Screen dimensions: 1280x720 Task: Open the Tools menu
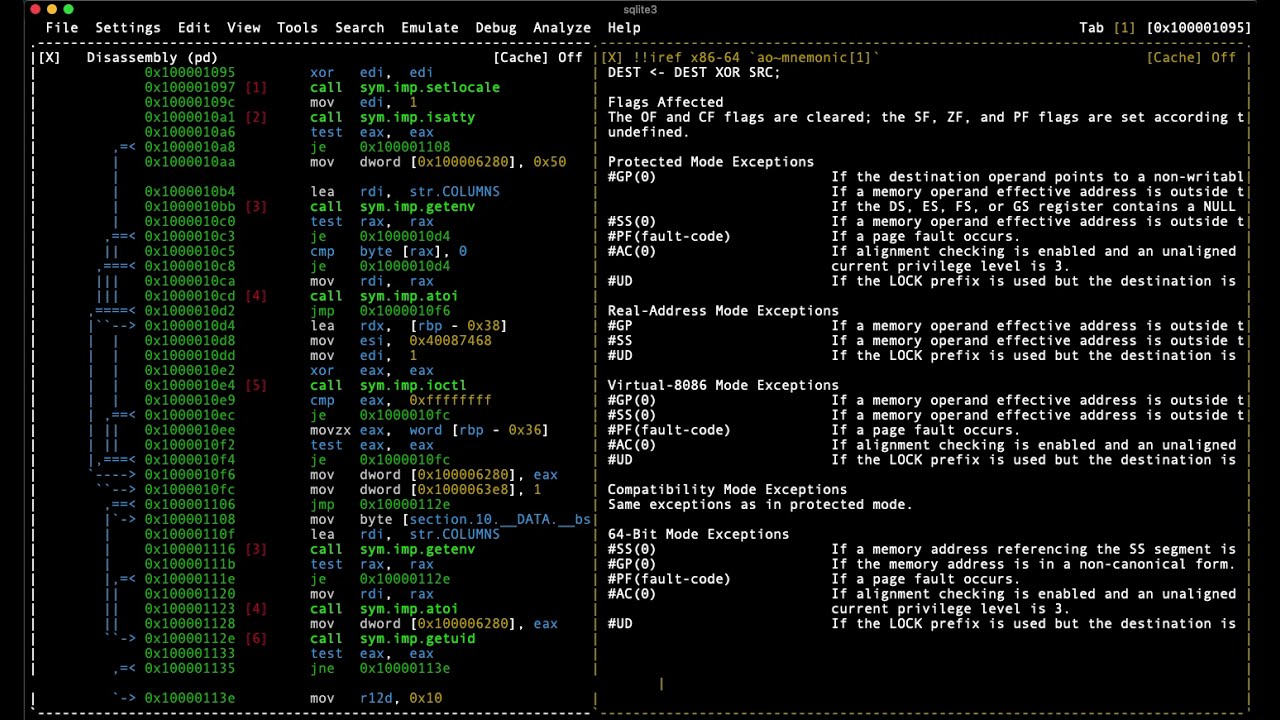(297, 28)
